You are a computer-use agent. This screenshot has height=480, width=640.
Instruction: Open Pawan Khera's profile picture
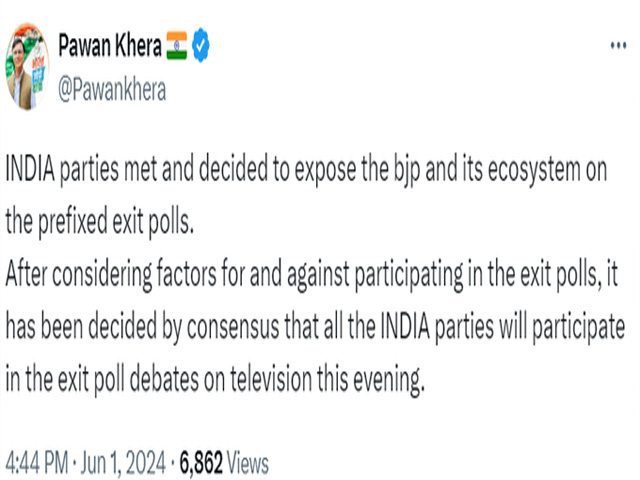(x=27, y=67)
